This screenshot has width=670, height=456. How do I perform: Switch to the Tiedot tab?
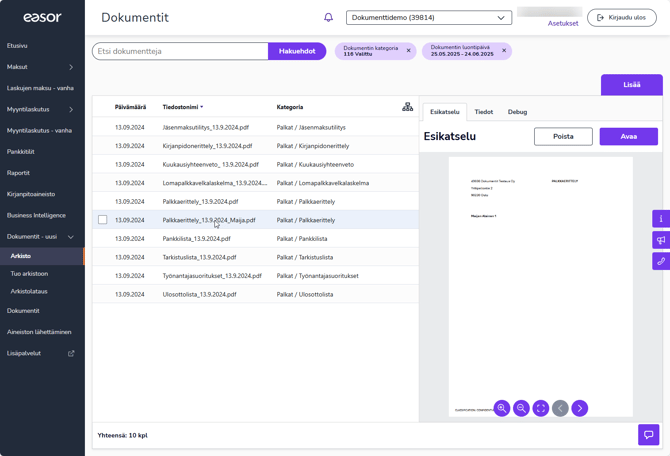(484, 112)
